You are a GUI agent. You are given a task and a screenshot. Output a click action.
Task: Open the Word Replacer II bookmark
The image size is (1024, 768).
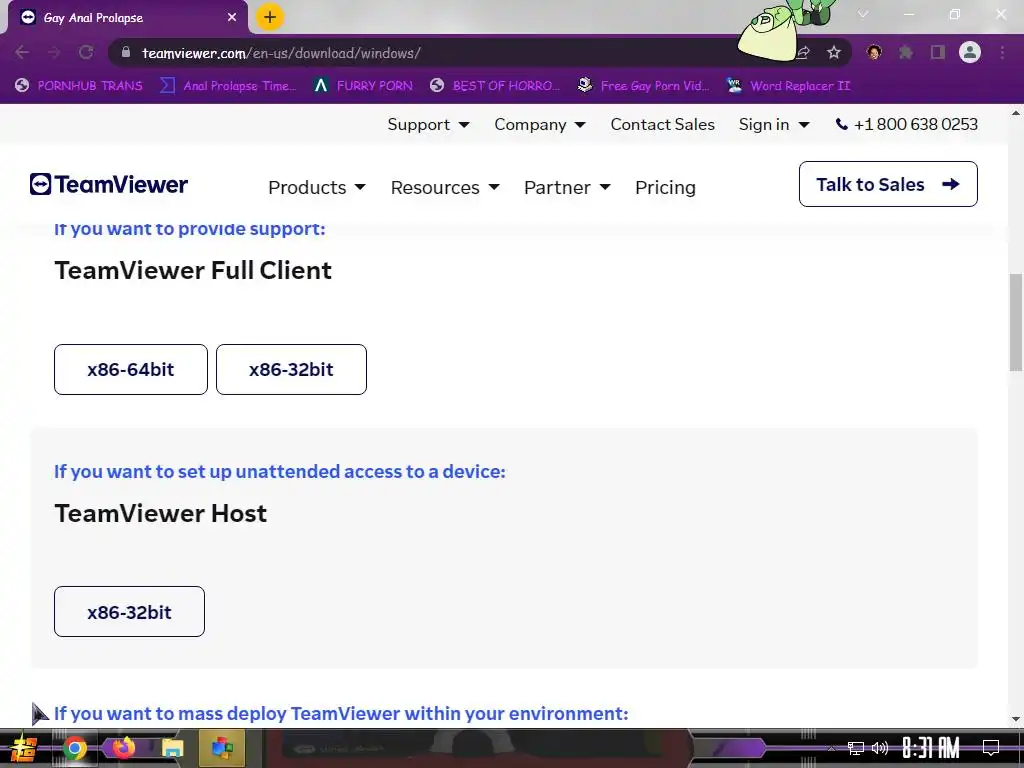[788, 86]
